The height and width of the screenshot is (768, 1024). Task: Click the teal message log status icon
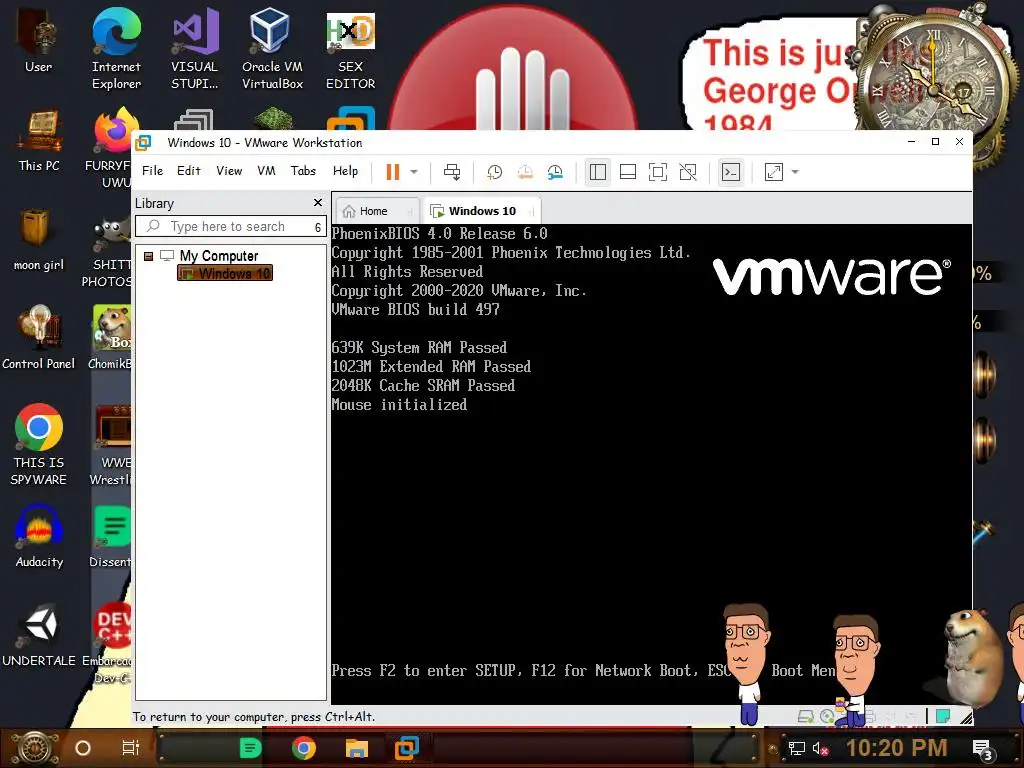point(943,716)
